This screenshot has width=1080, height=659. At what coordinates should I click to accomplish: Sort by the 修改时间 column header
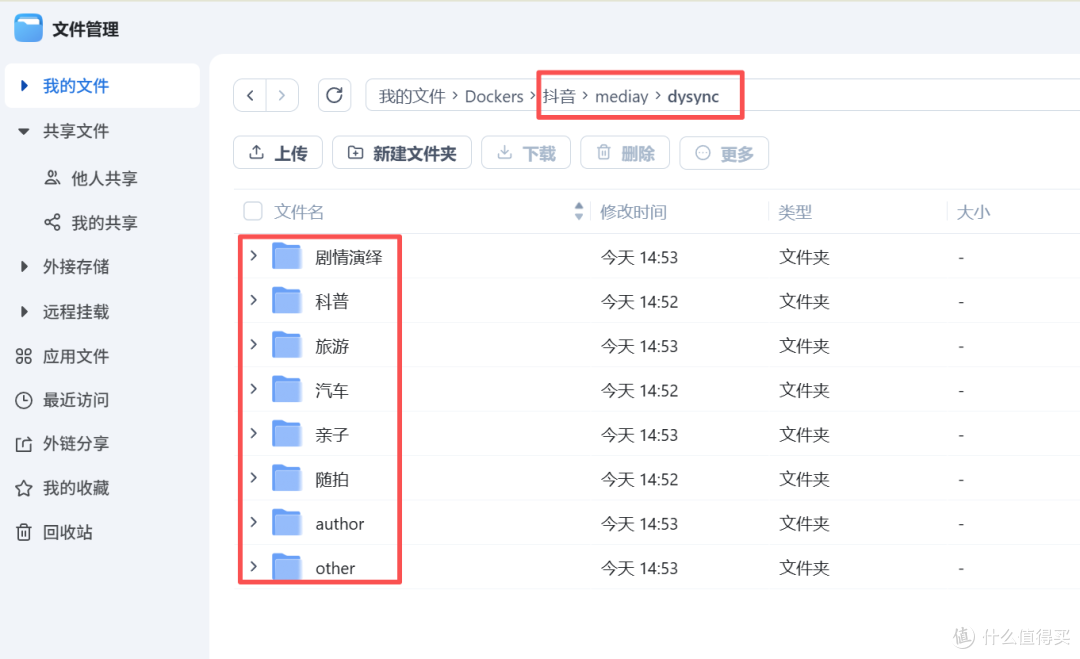[633, 212]
